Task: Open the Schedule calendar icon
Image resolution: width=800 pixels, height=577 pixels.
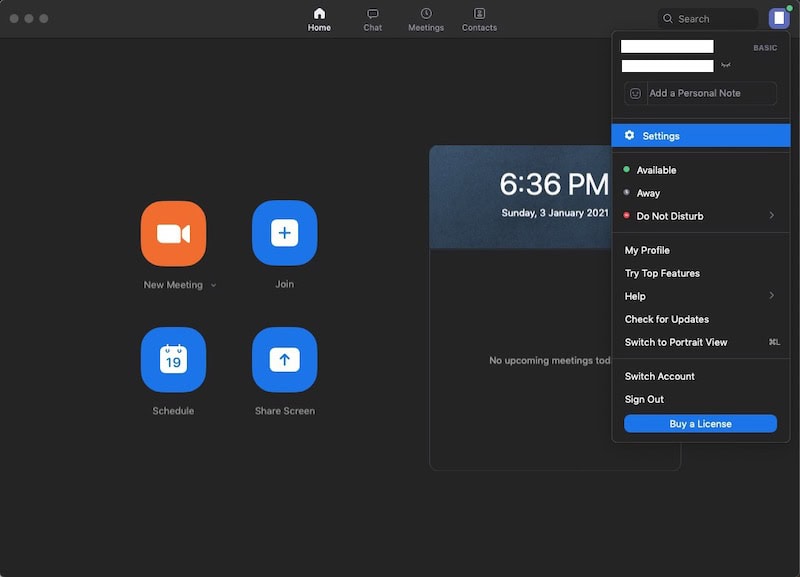Action: 173,359
